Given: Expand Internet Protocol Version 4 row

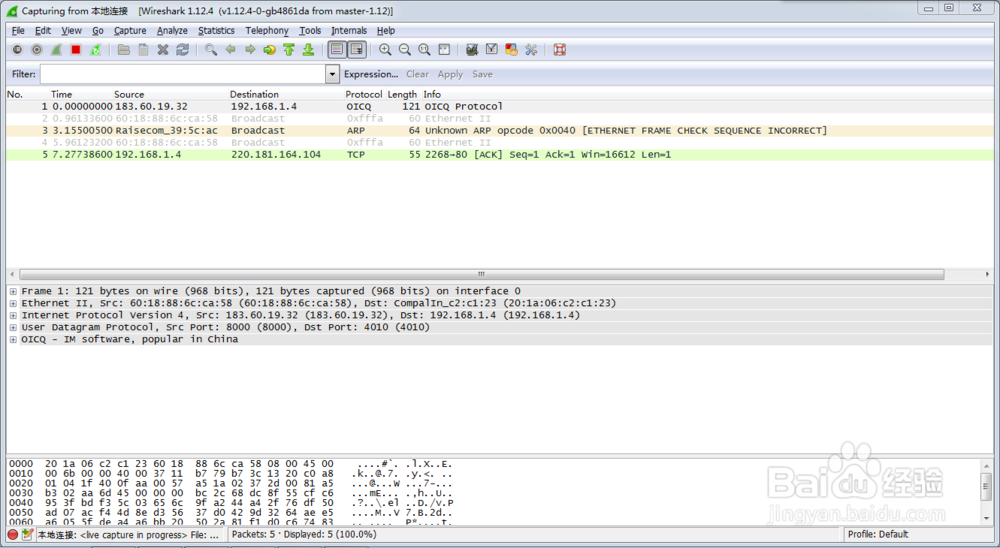Looking at the screenshot, I should pos(13,316).
